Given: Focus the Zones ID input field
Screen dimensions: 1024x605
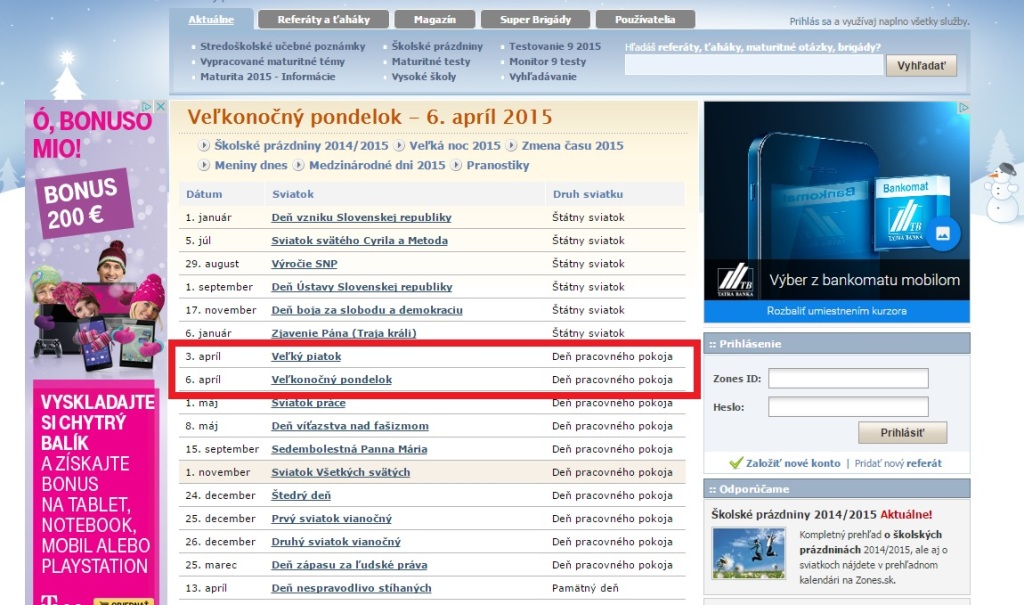Looking at the screenshot, I should tap(848, 378).
